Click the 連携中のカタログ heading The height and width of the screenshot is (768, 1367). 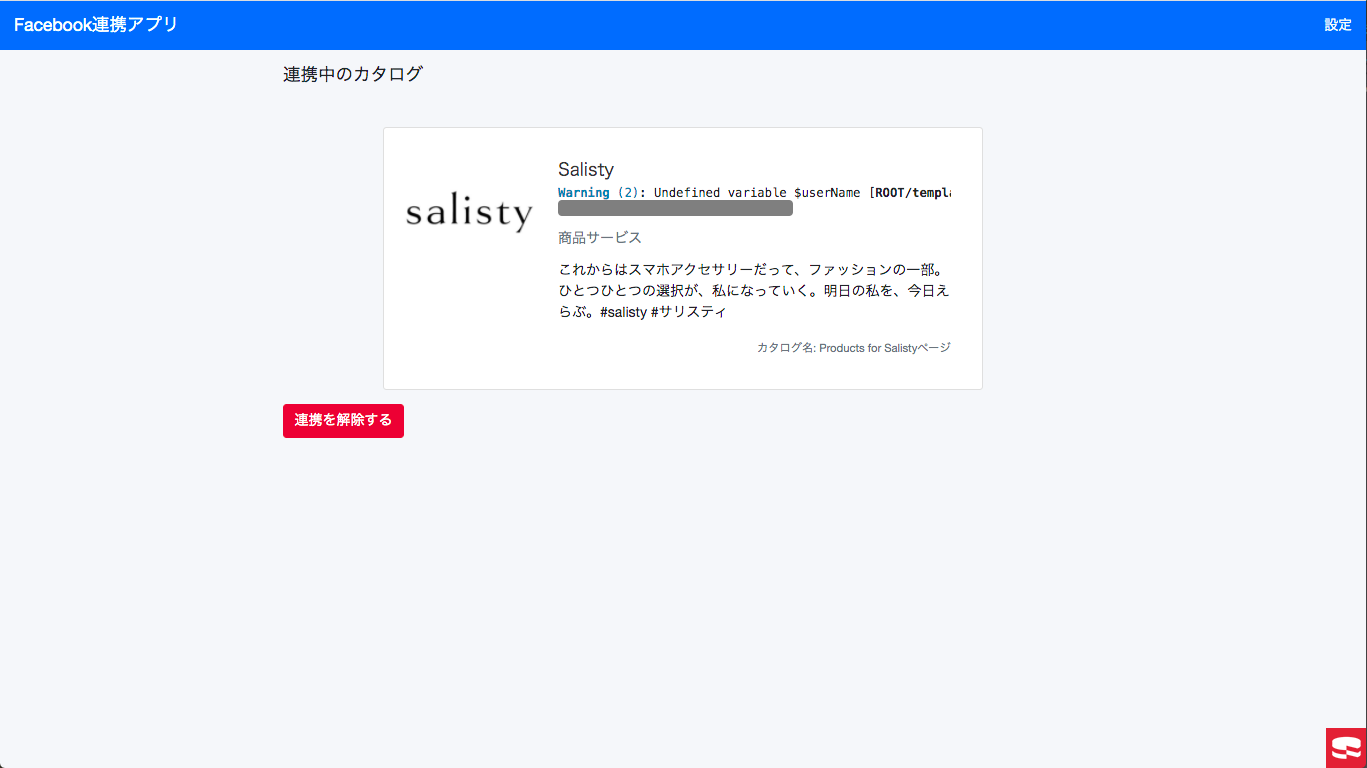coord(353,74)
